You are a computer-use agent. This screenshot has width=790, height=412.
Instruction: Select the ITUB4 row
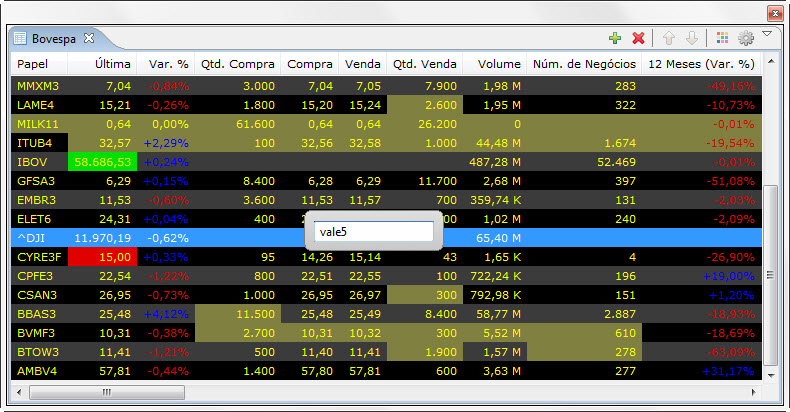[x=386, y=143]
